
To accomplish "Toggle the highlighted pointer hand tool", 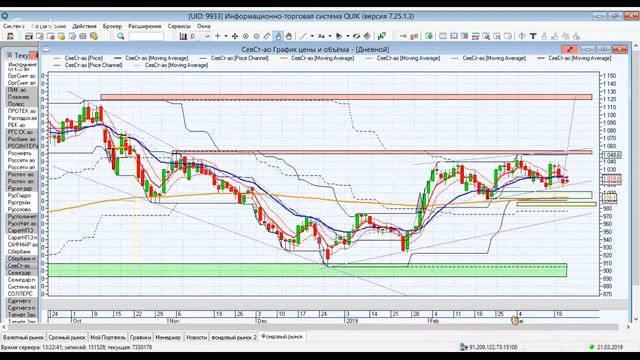I will click(278, 36).
